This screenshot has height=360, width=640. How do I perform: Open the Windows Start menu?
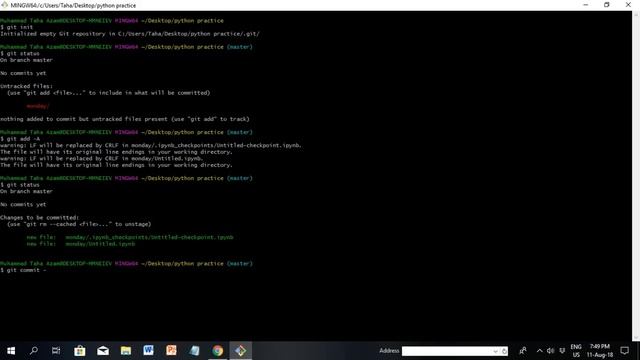[x=11, y=351]
